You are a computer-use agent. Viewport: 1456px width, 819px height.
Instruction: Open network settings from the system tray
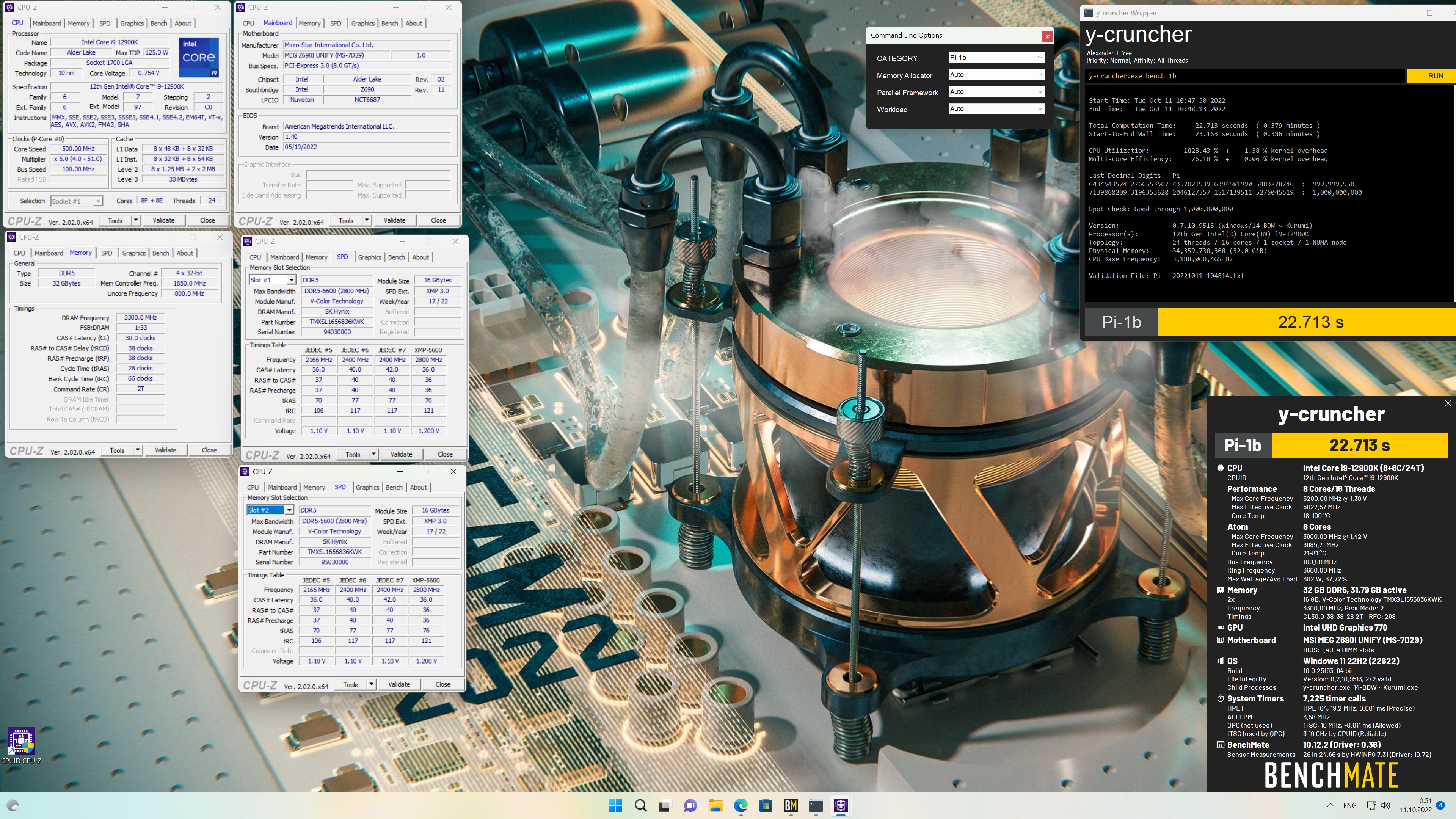[x=1371, y=805]
